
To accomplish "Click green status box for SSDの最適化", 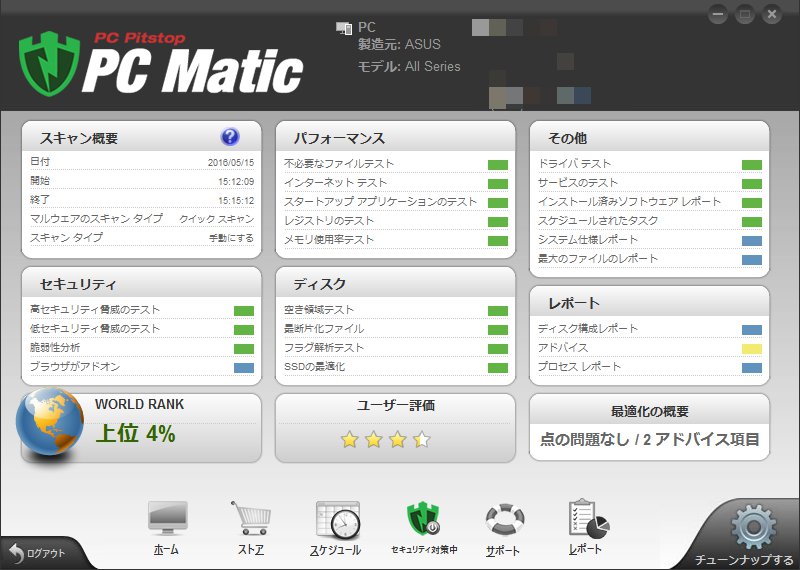I will click(497, 368).
